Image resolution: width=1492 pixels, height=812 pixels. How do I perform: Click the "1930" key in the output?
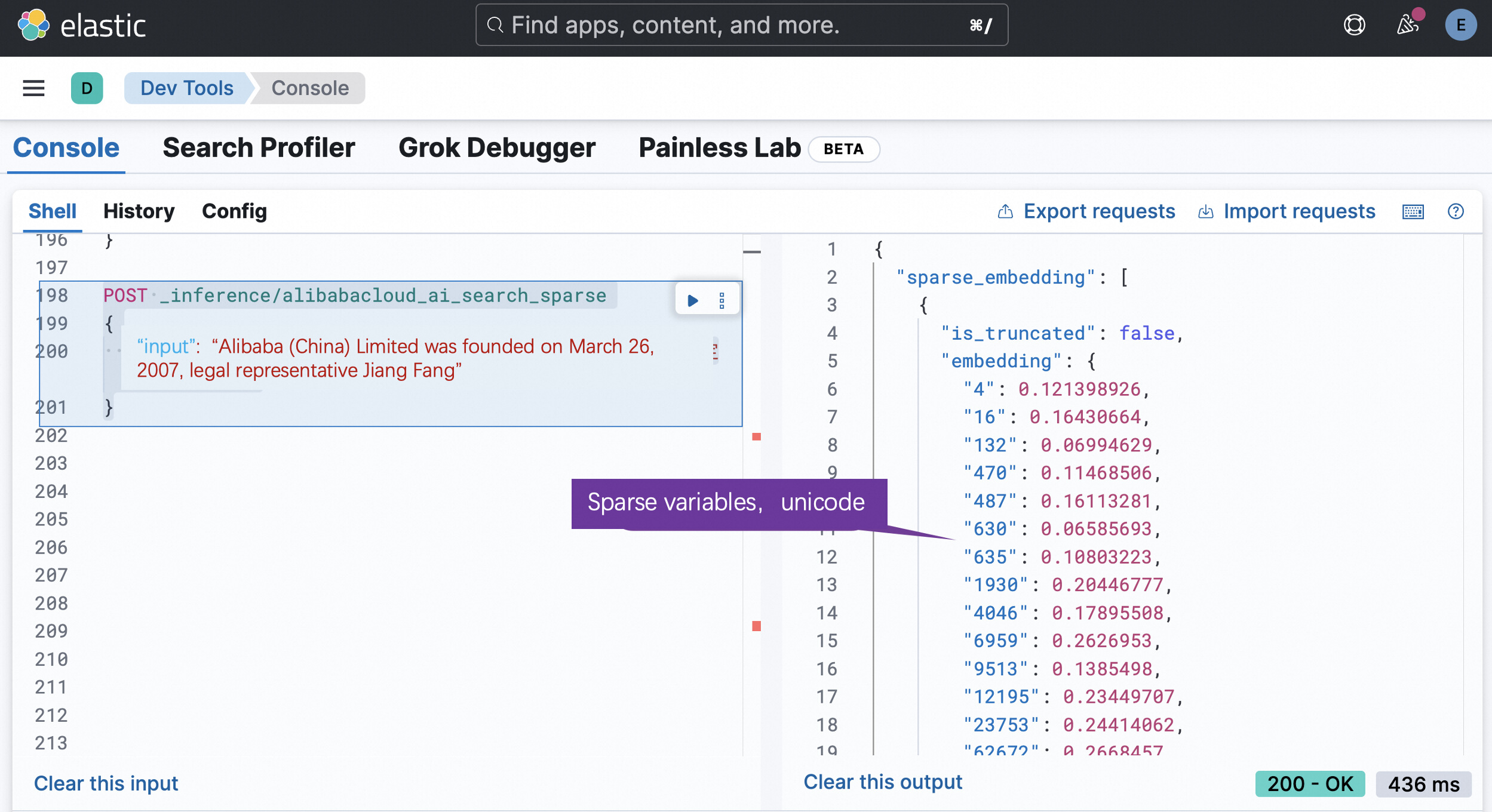[x=996, y=585]
